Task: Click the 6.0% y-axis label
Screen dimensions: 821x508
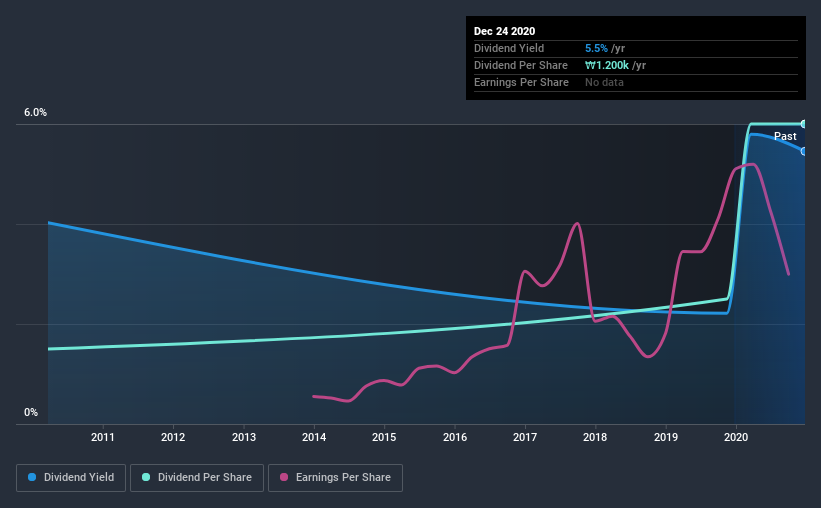Action: [35, 113]
